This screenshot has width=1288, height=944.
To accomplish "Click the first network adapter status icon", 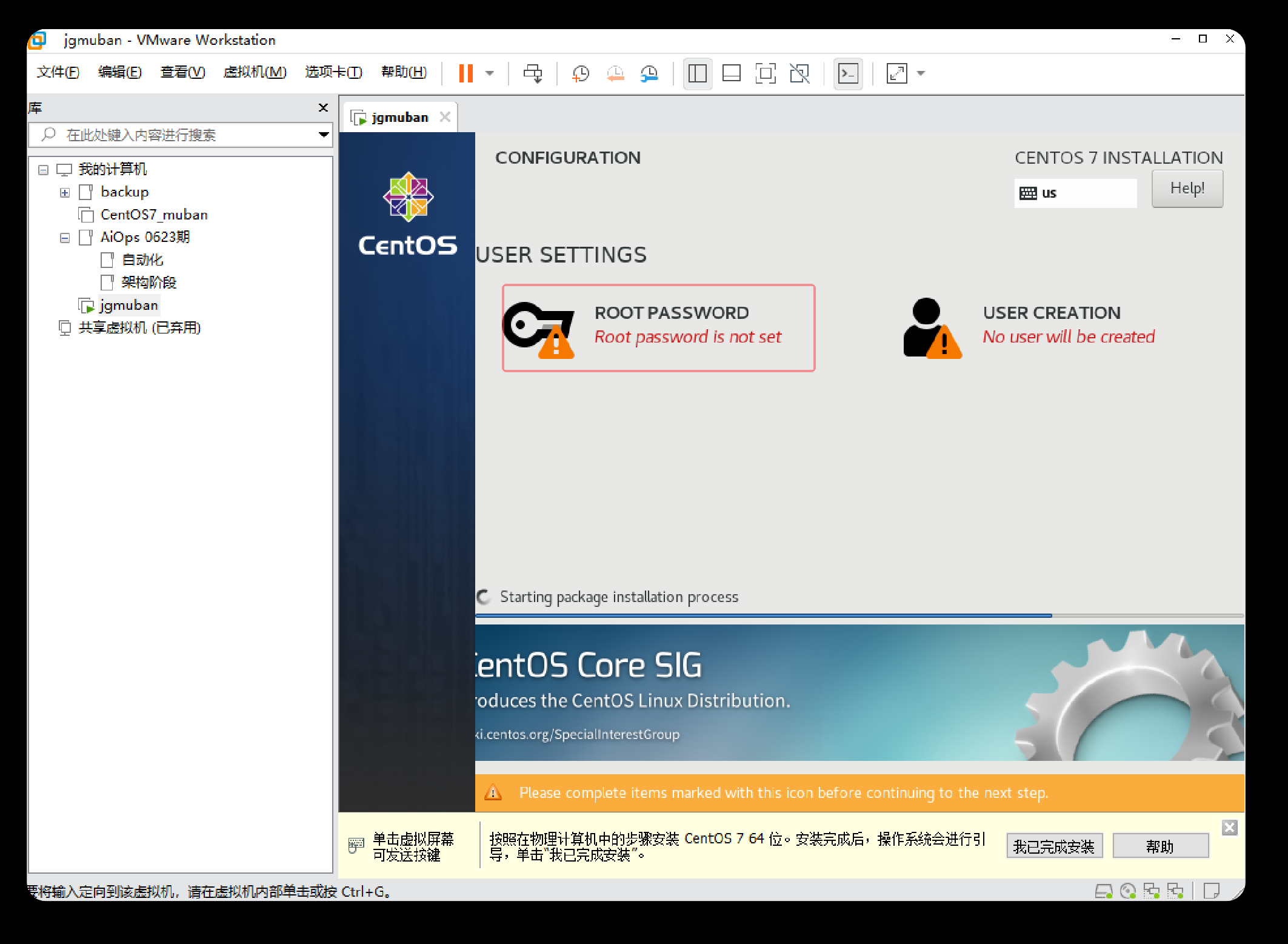I will tap(1151, 891).
